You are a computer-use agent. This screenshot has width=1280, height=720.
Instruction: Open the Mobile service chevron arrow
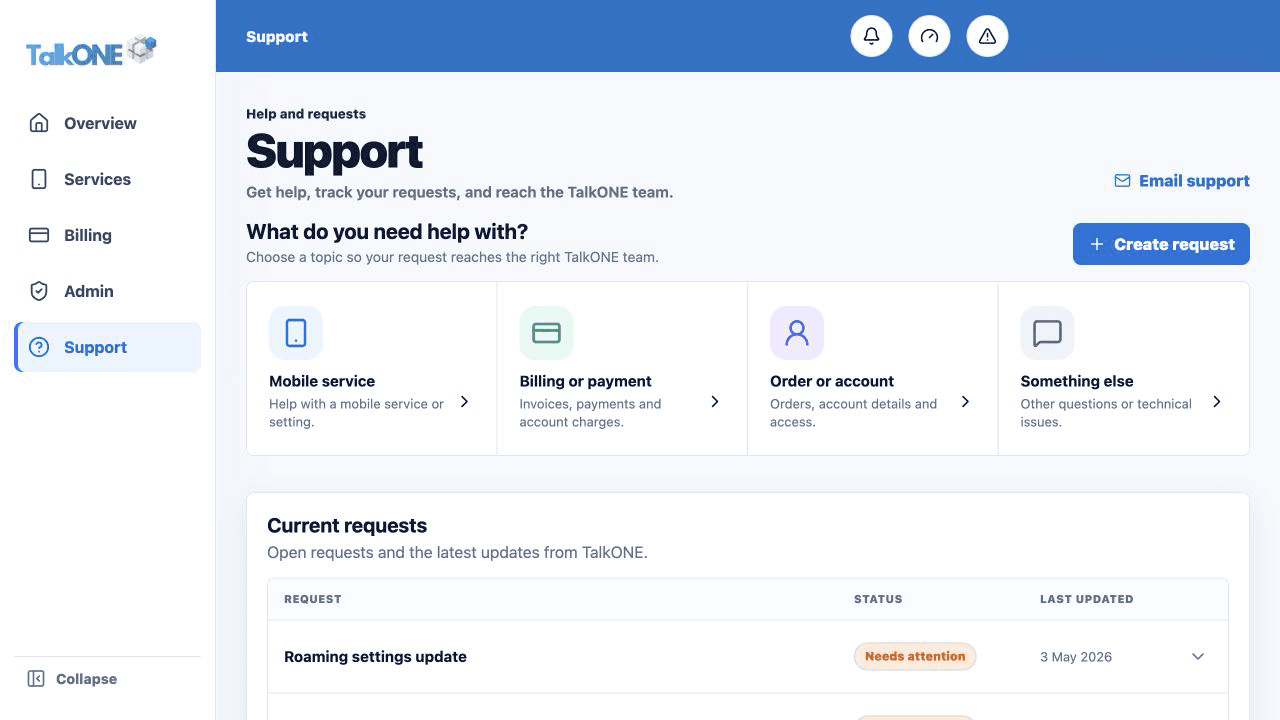click(464, 402)
